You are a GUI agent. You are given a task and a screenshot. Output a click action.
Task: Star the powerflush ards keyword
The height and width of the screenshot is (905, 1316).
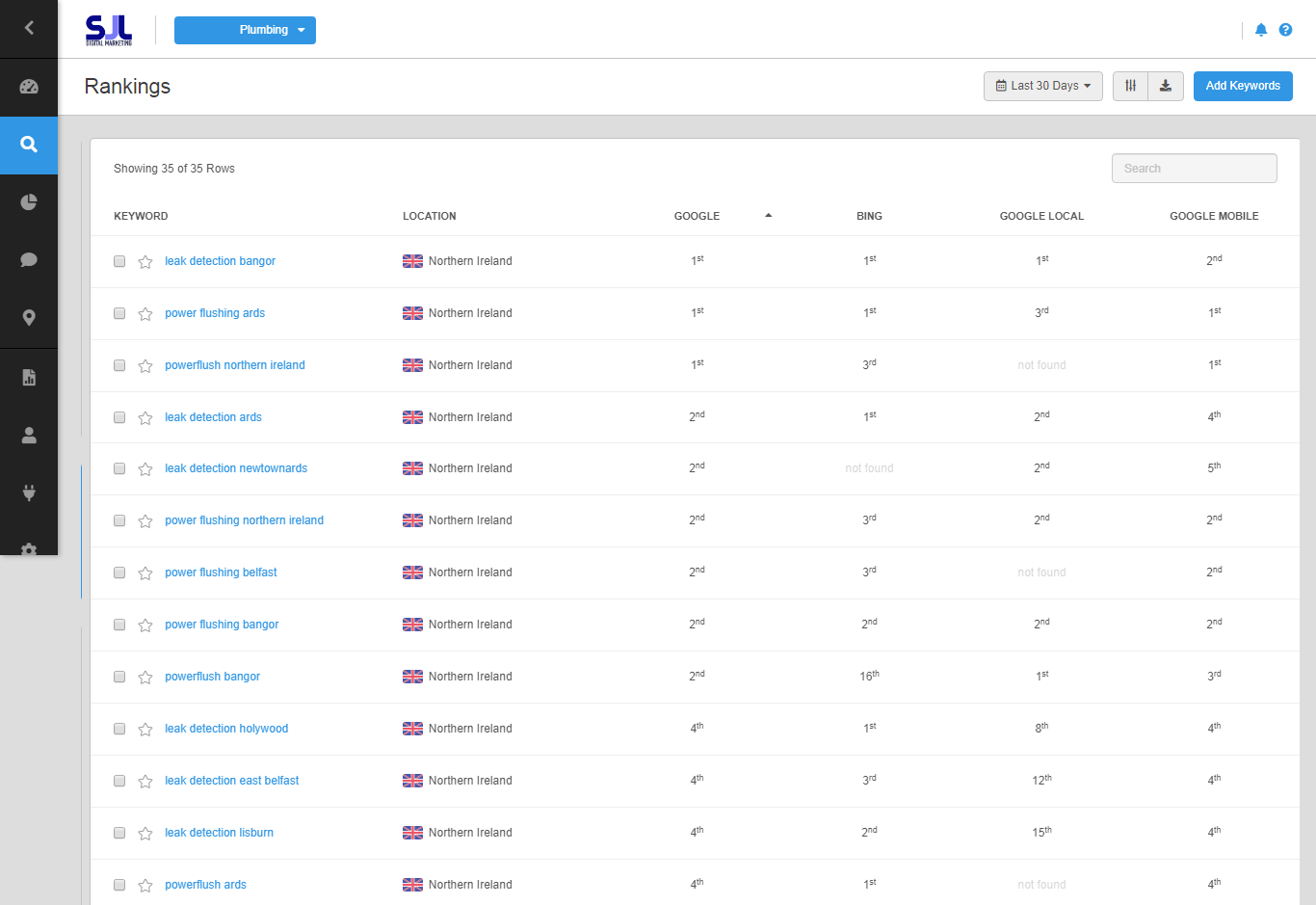click(x=145, y=886)
